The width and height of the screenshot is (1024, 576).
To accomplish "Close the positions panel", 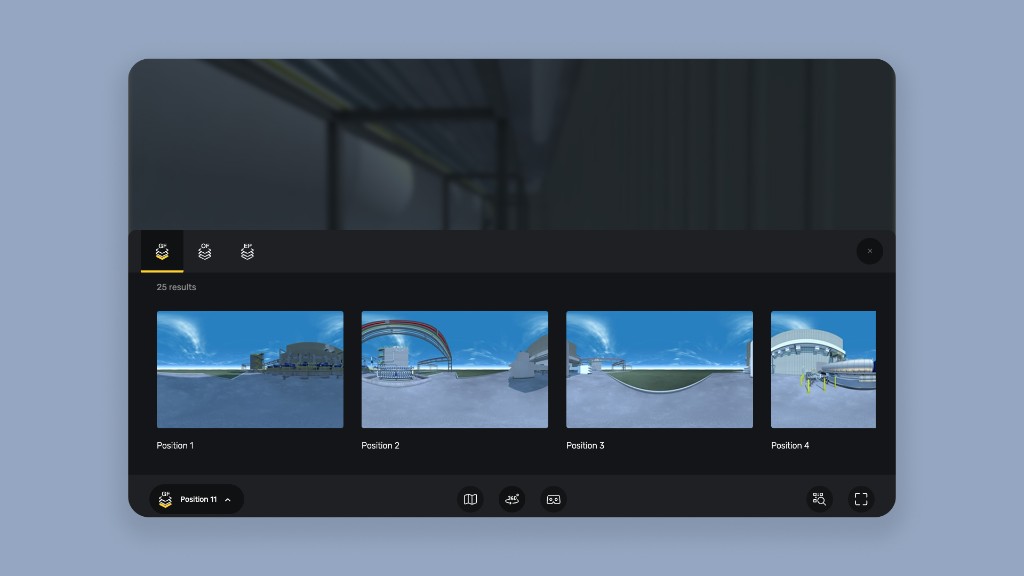I will pyautogui.click(x=869, y=251).
